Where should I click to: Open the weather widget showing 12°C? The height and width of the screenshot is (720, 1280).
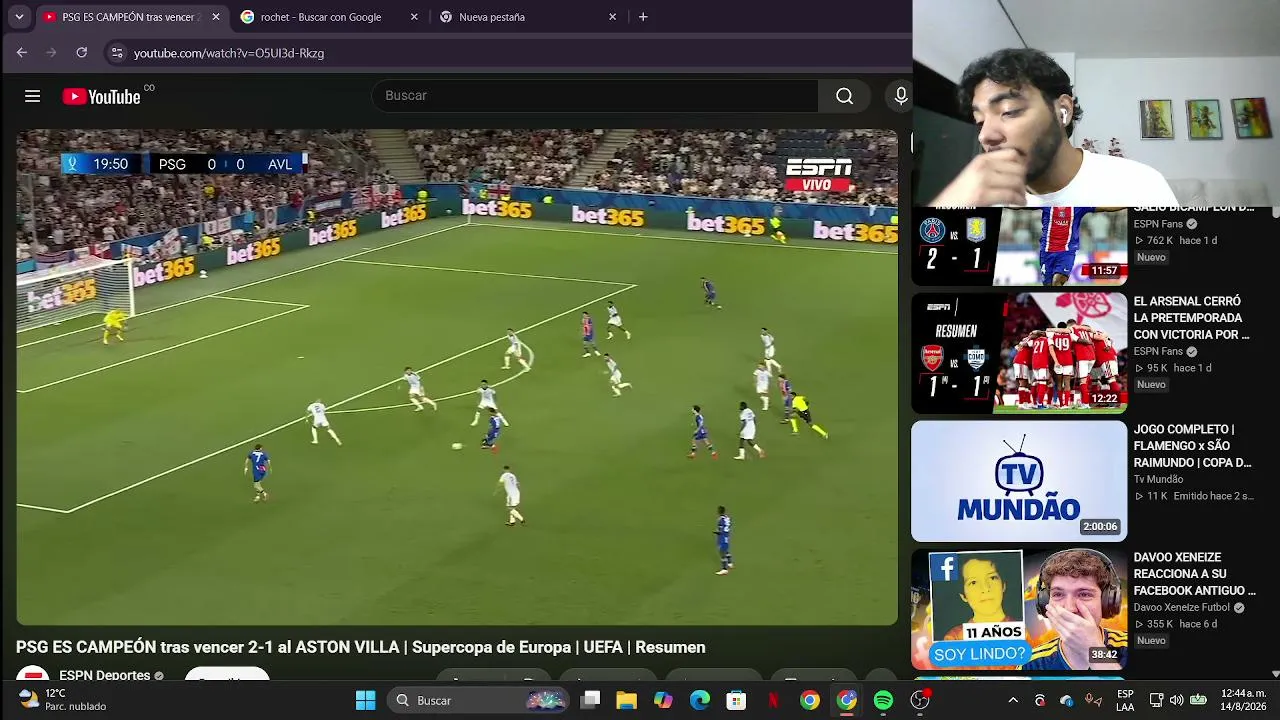[x=62, y=700]
